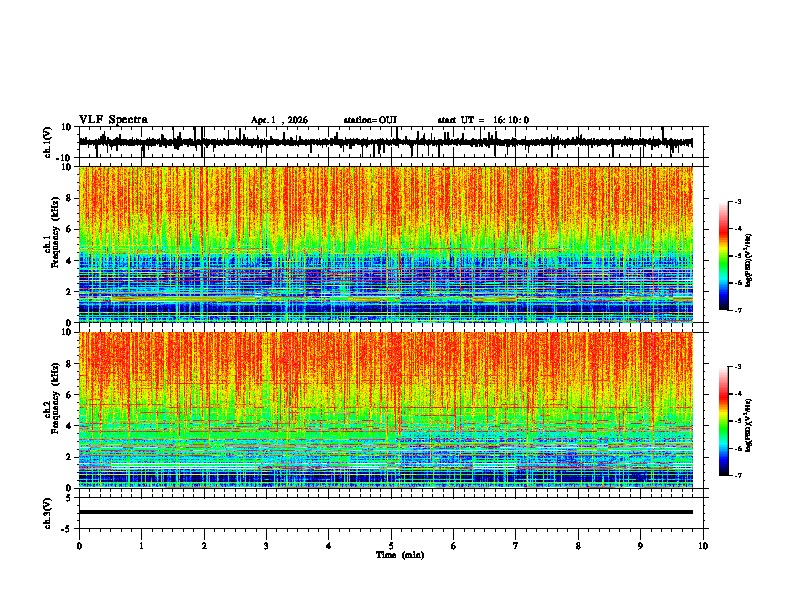
Task: Click the "VLF Spectra" plot title
Action: coord(113,120)
